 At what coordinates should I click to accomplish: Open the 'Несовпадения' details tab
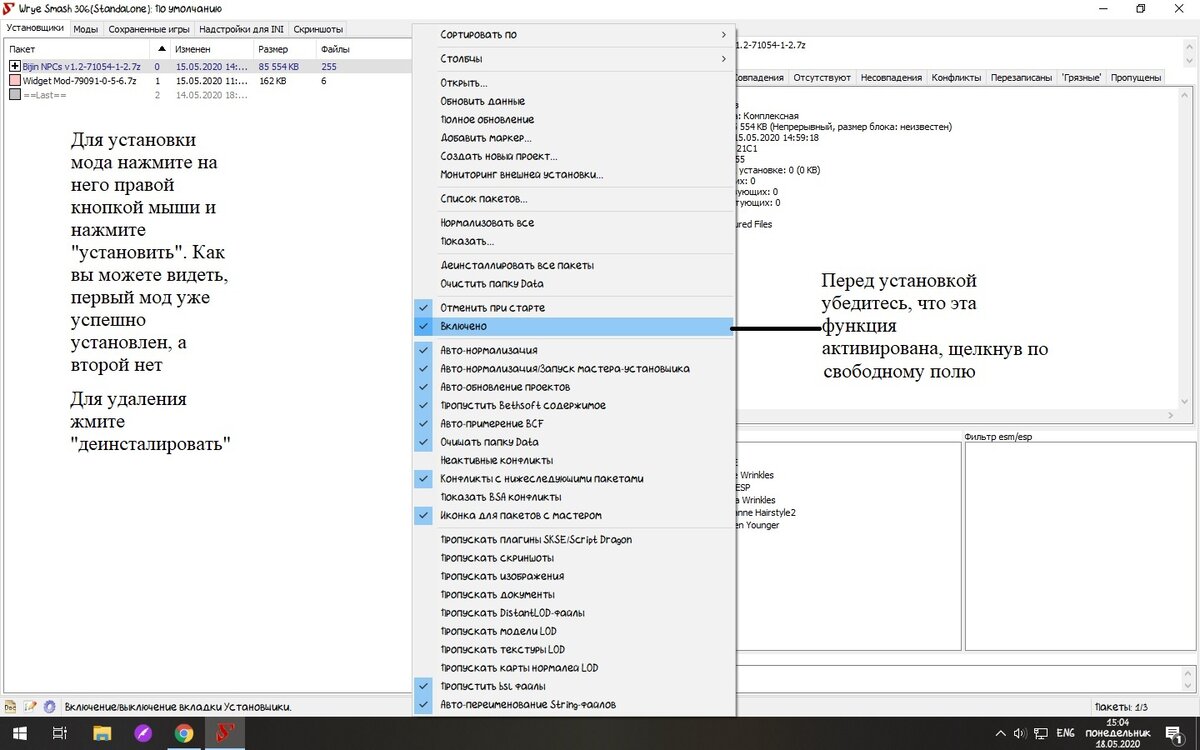coord(891,77)
